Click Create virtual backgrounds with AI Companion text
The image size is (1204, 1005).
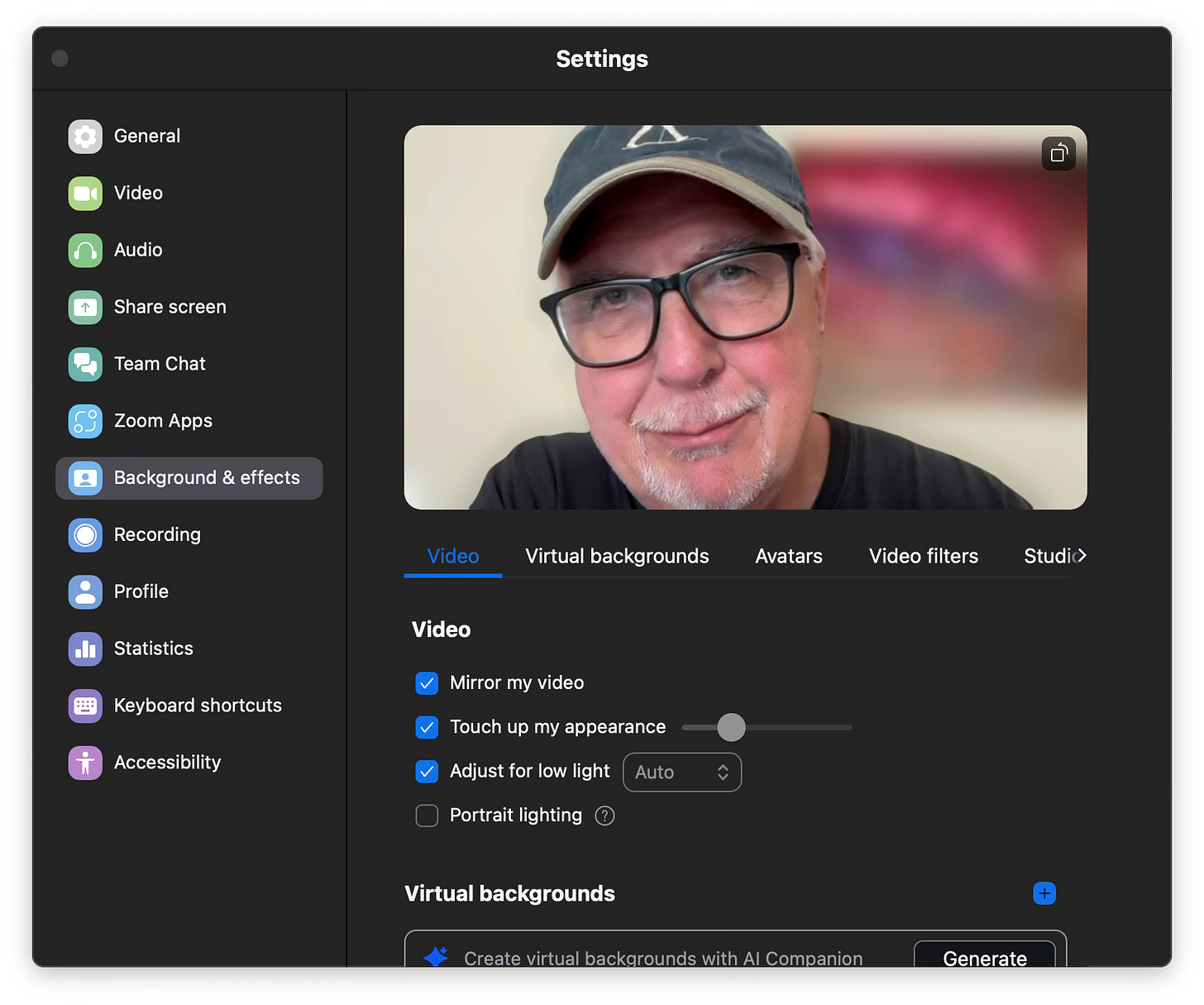point(663,958)
